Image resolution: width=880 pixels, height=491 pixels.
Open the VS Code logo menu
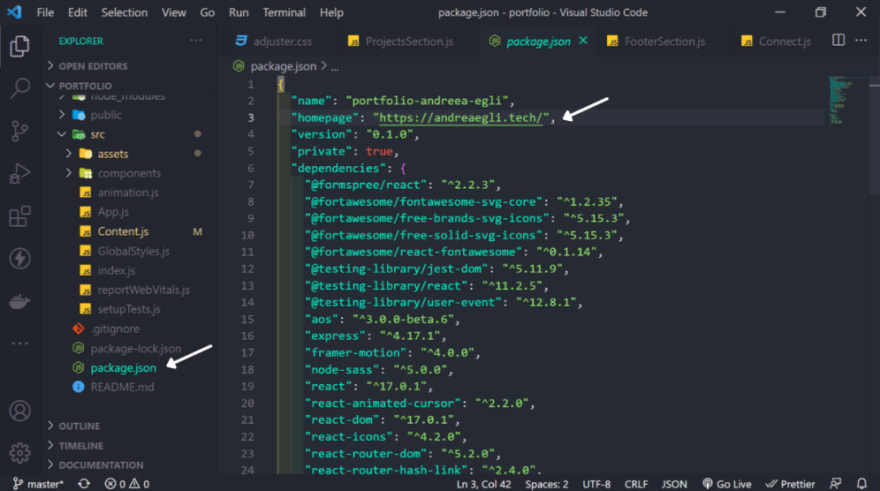coord(14,12)
